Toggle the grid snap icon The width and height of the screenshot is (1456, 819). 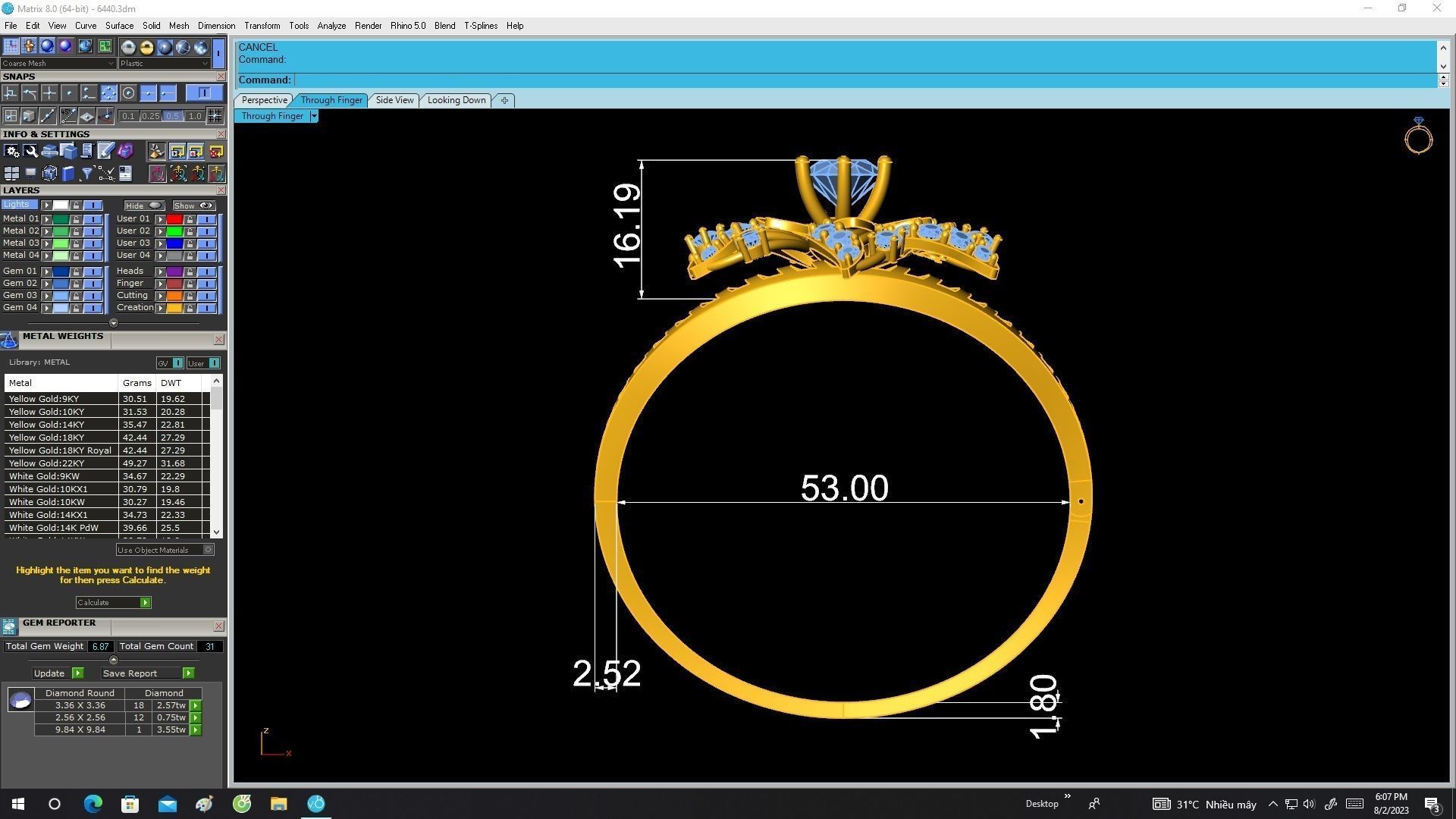coord(215,115)
